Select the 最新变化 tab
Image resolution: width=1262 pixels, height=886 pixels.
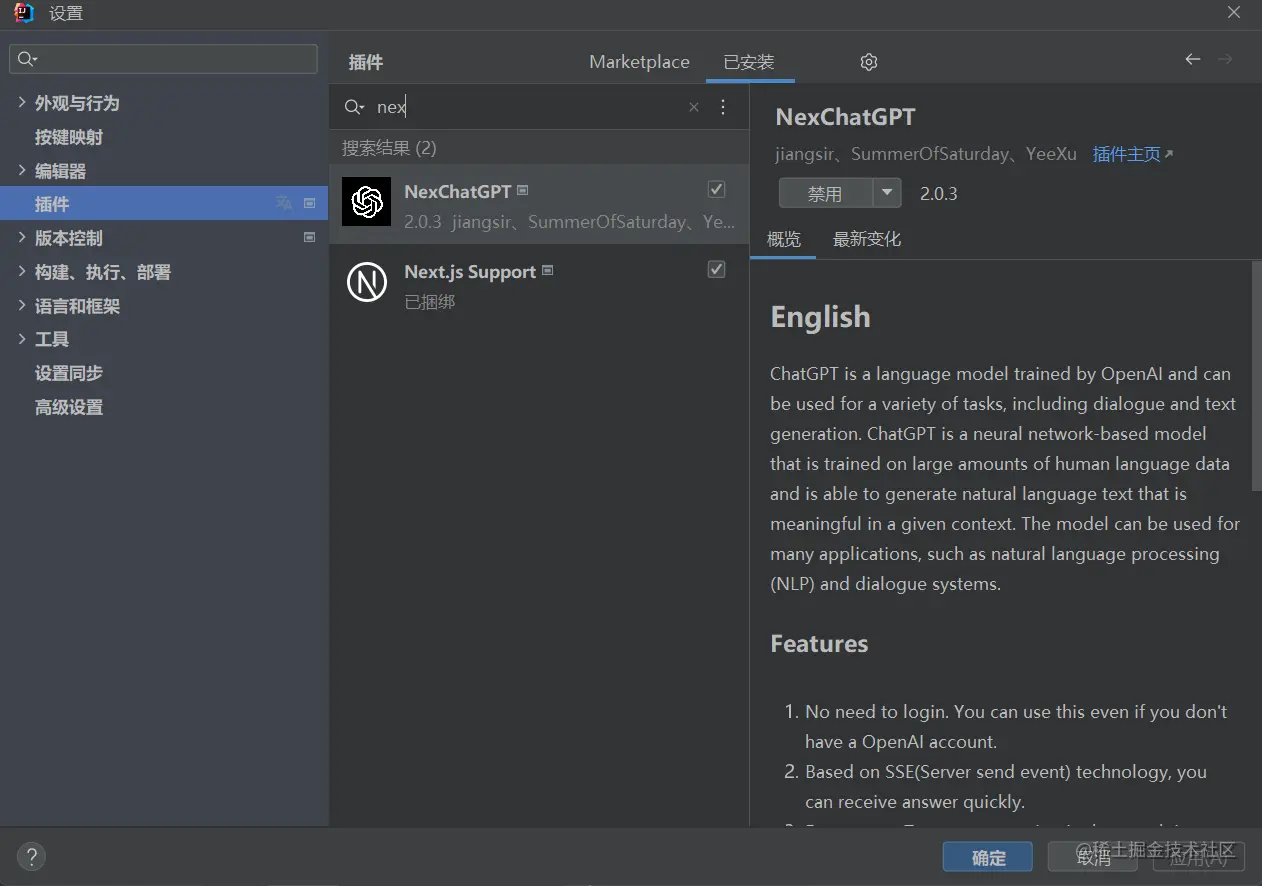(867, 239)
